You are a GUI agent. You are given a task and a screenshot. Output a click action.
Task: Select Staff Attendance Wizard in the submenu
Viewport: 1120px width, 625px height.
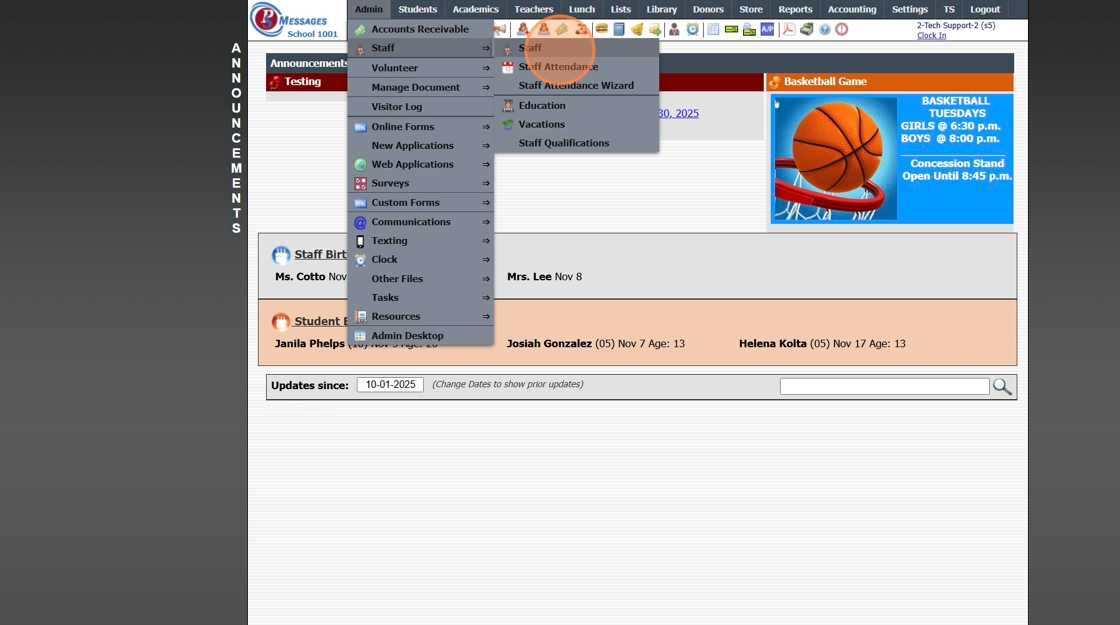[x=576, y=86]
